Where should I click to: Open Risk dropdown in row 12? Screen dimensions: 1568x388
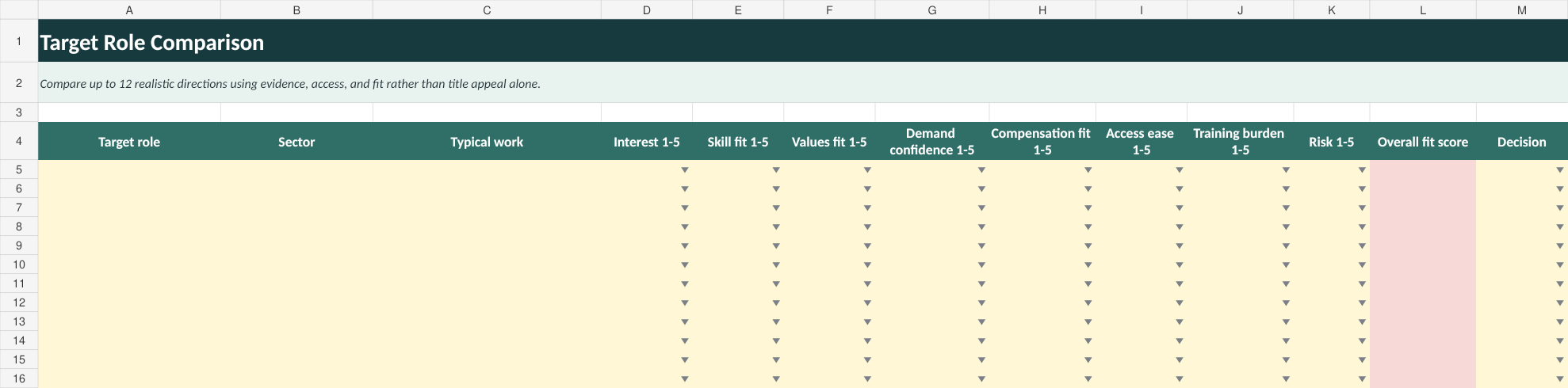tap(1362, 303)
